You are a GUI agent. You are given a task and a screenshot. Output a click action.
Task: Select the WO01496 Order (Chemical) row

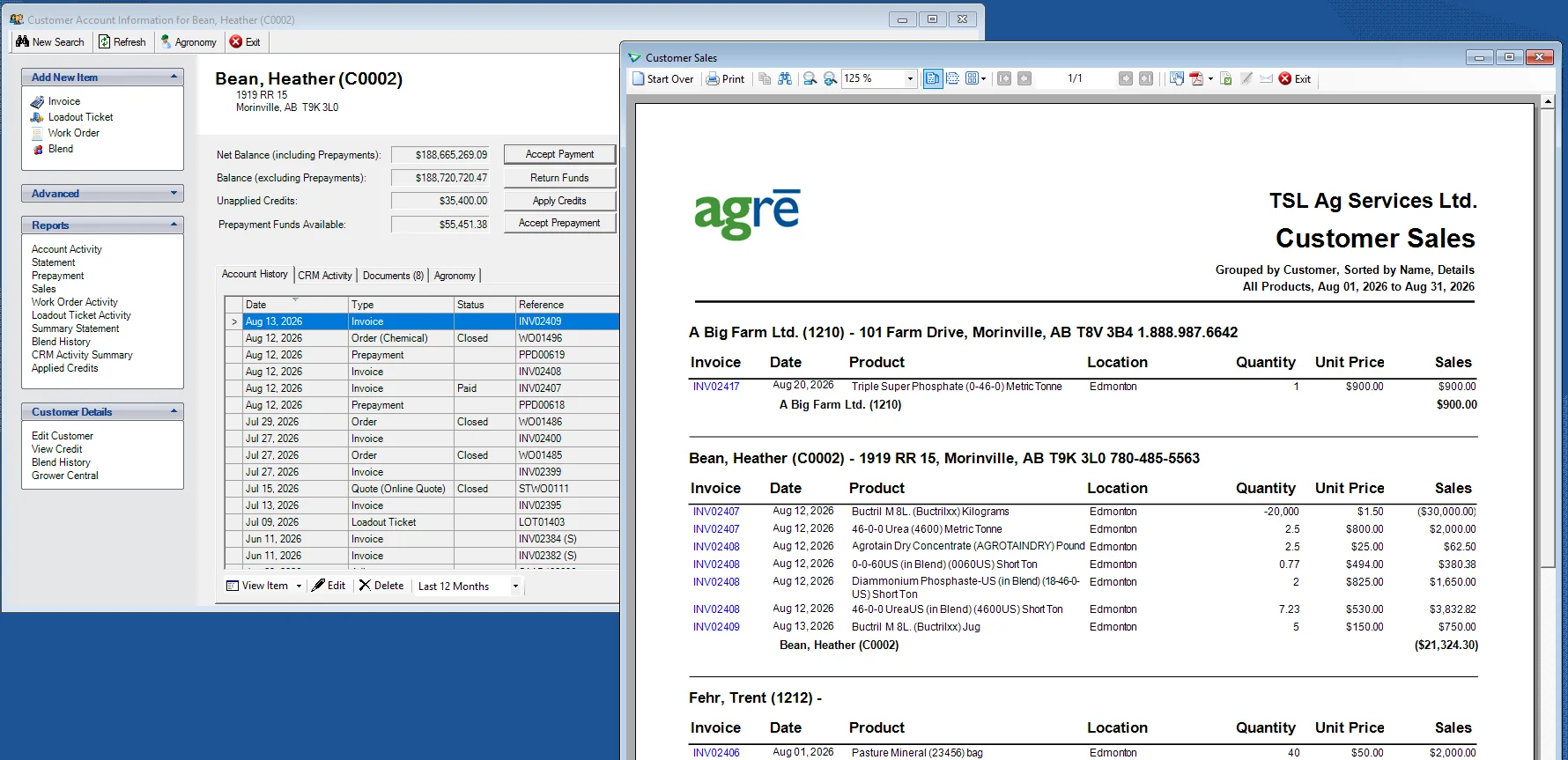(x=422, y=338)
